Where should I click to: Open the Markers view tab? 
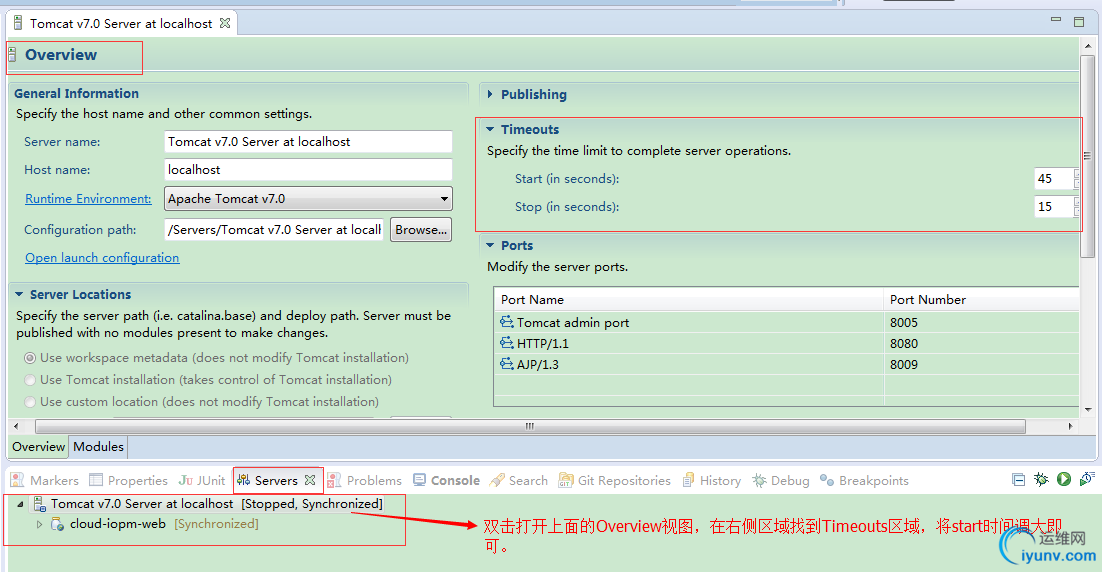click(x=45, y=480)
